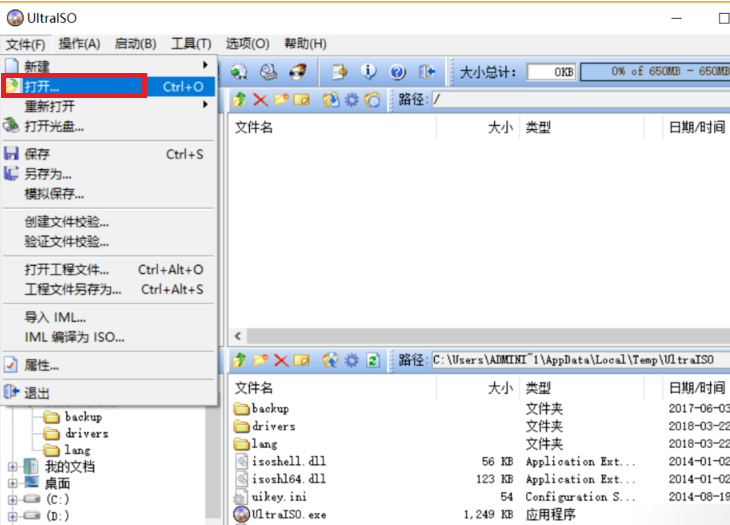Open 属性... (Properties) menu item
730x525 pixels.
click(x=108, y=365)
